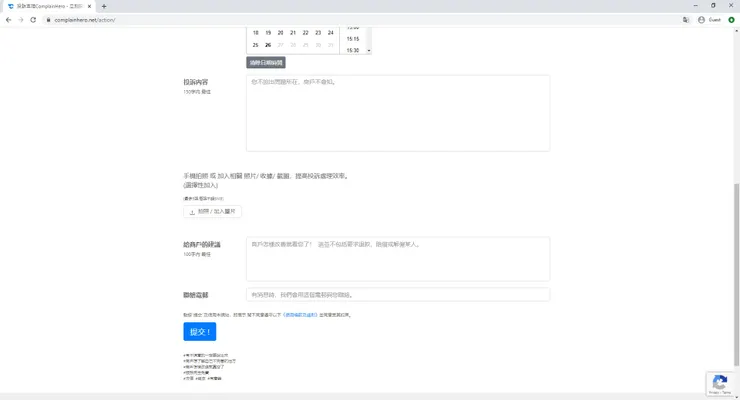
Task: Select day 23 in the calendar
Action: [318, 33]
